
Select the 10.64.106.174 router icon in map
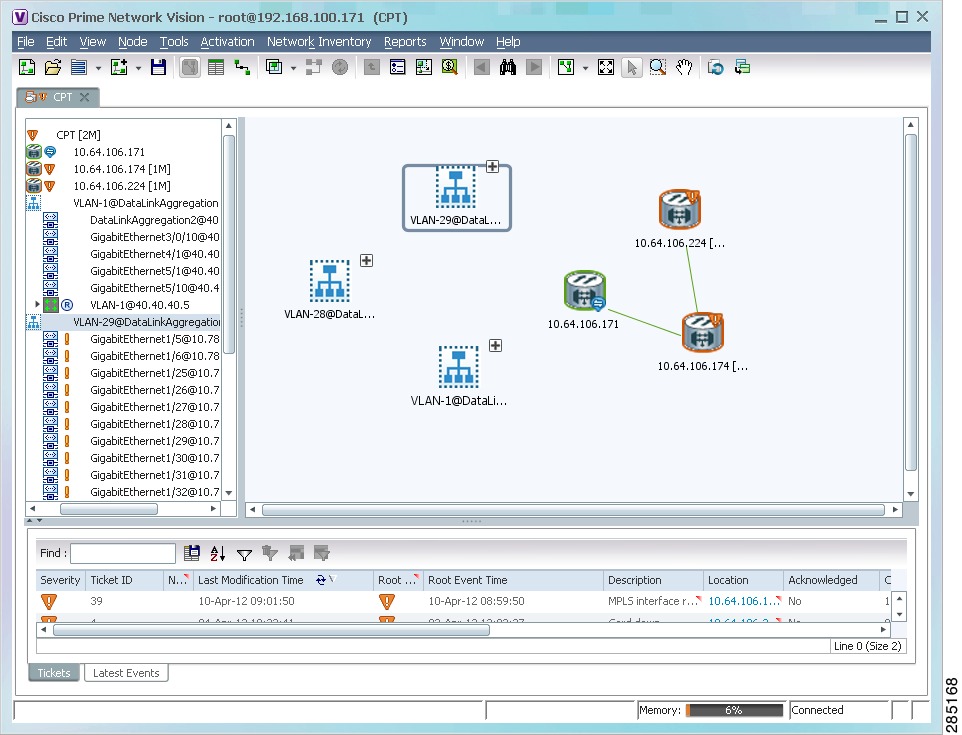click(702, 332)
